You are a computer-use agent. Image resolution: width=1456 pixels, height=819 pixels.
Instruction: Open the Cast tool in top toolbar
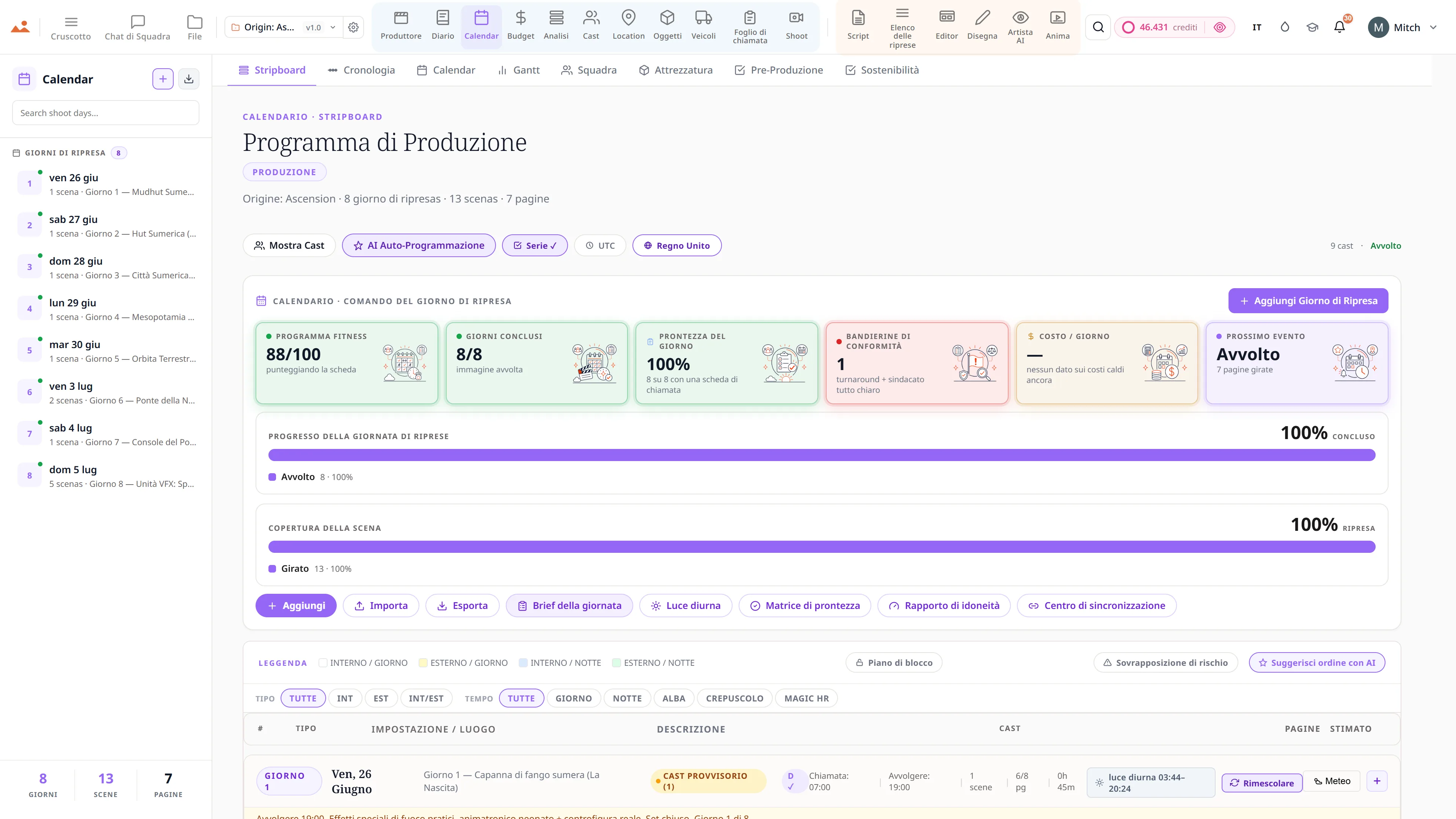point(591,26)
